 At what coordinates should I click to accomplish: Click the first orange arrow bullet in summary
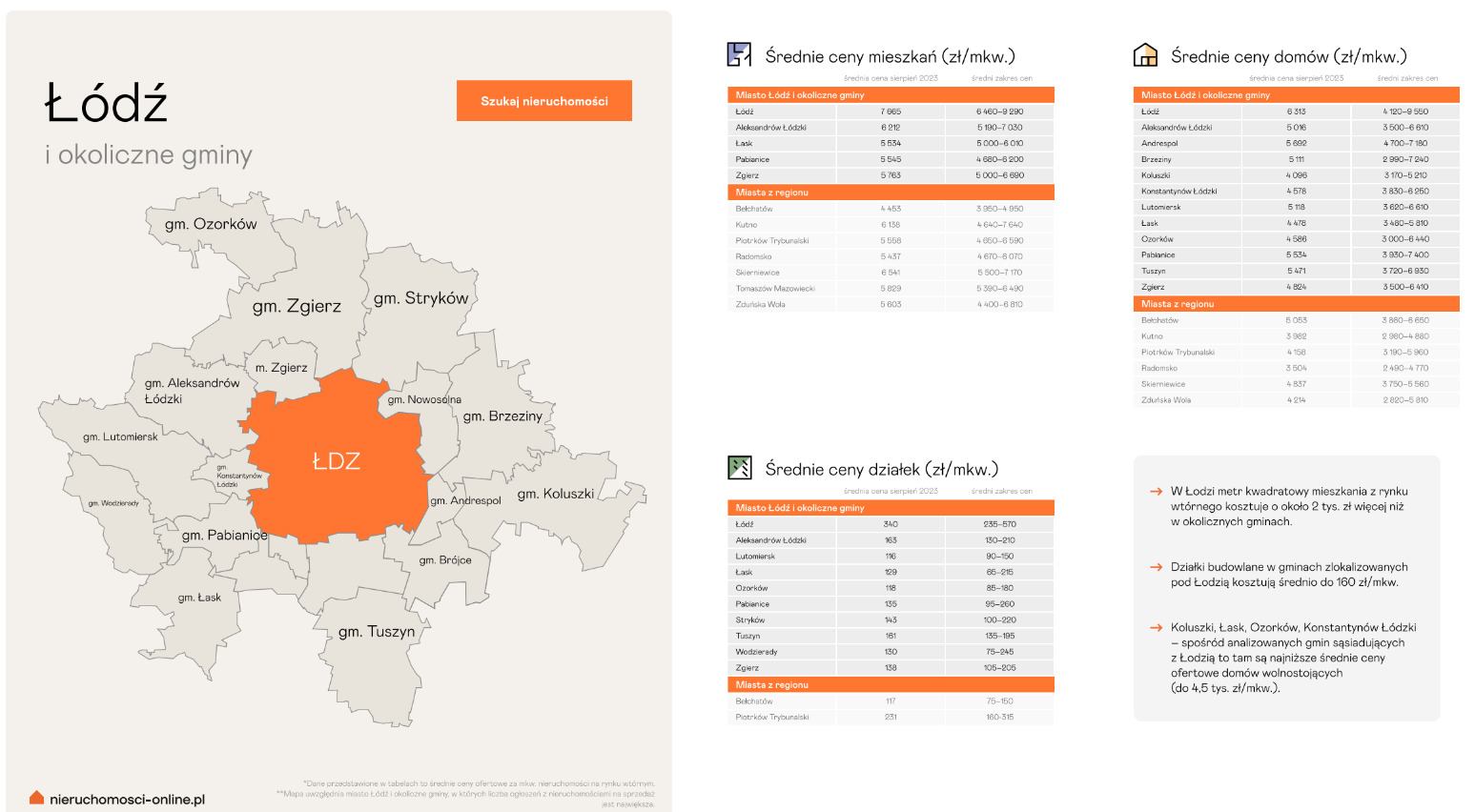[1156, 492]
